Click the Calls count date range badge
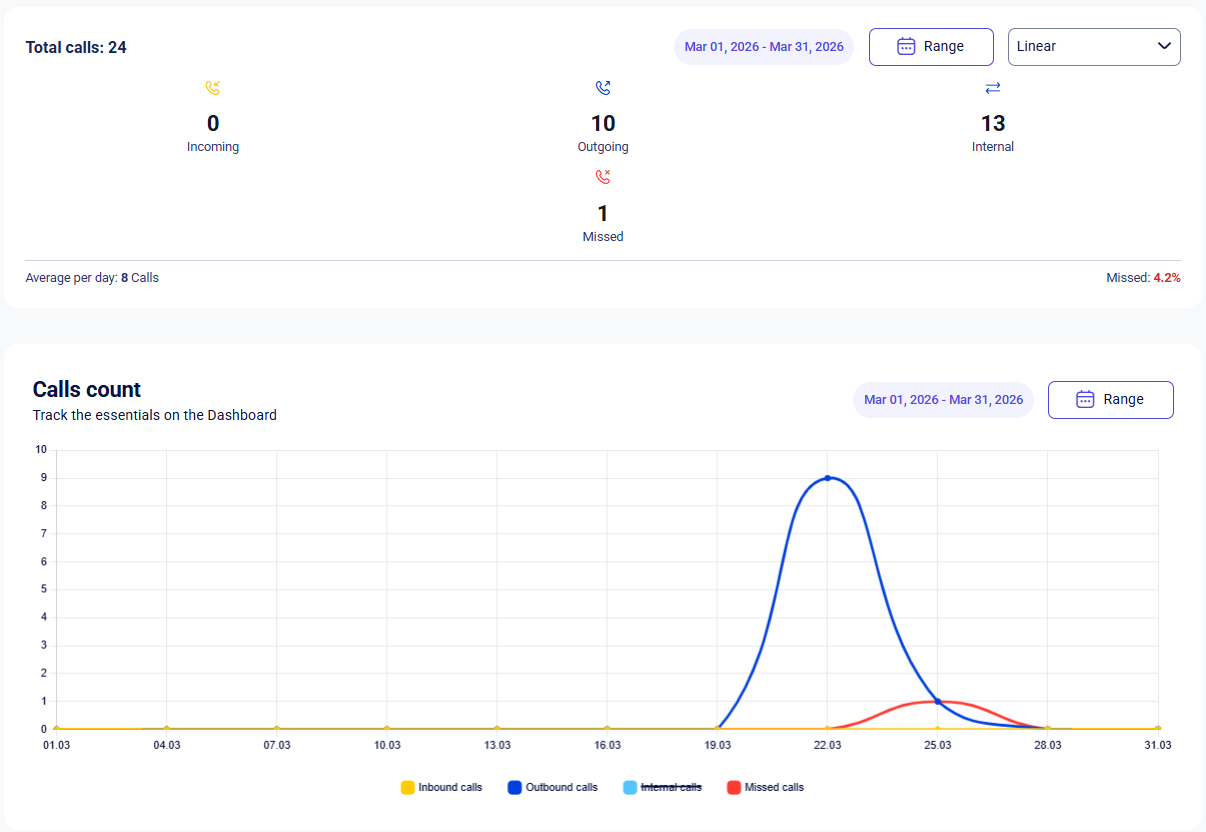Screen dimensions: 1206x832 943,400
